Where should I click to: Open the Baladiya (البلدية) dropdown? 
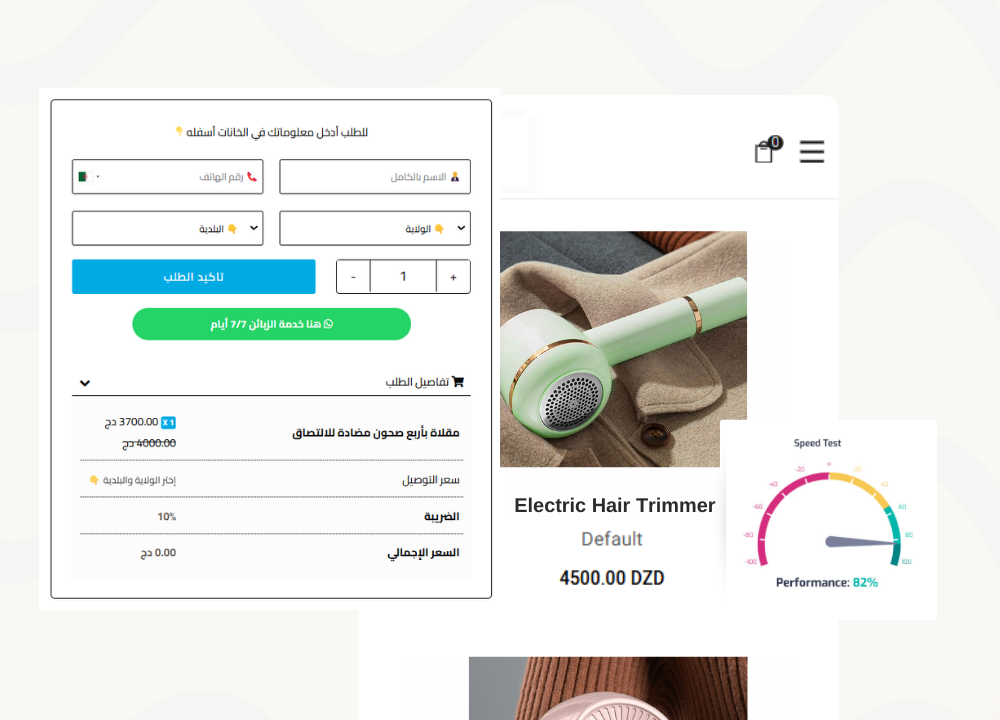click(x=168, y=228)
